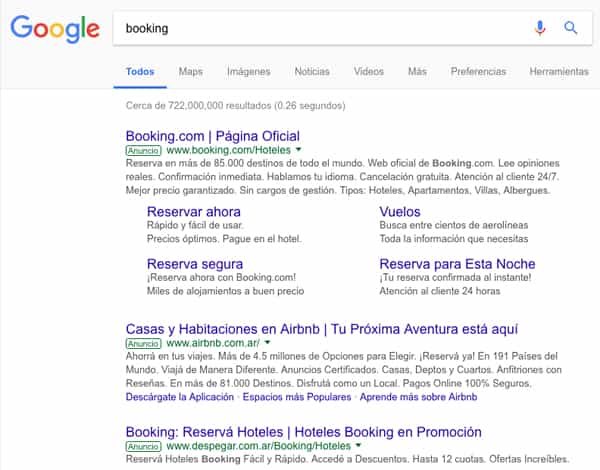Open the Videos tab
The image size is (600, 470).
[x=368, y=72]
